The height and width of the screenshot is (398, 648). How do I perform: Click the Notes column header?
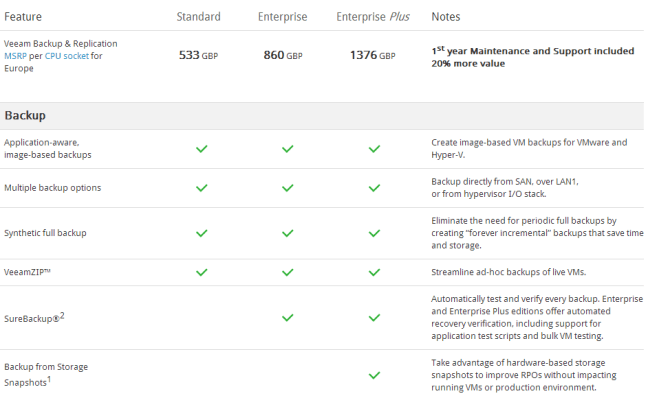coord(446,17)
